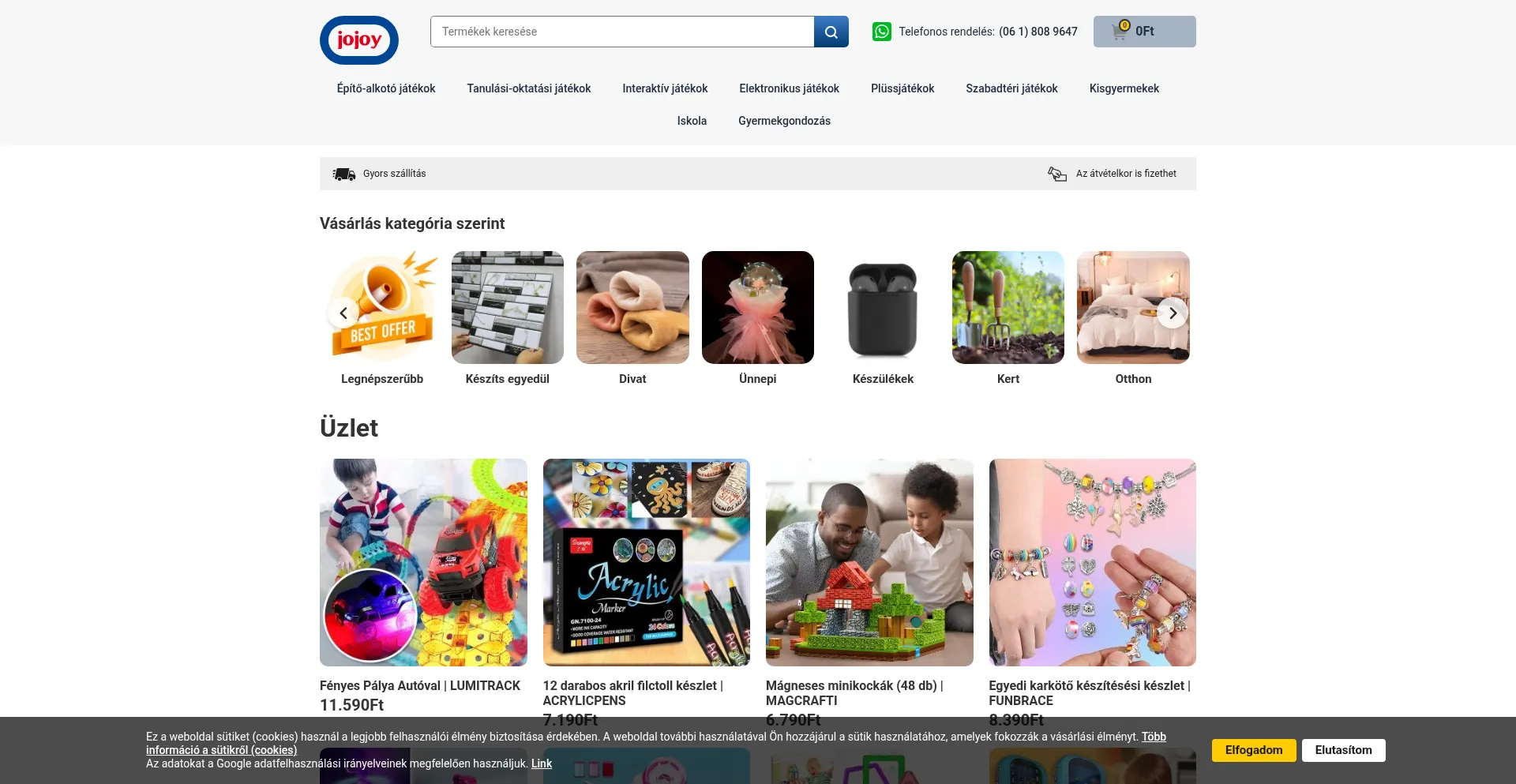Open the Ünnepi category image
1516x784 pixels.
click(x=758, y=308)
